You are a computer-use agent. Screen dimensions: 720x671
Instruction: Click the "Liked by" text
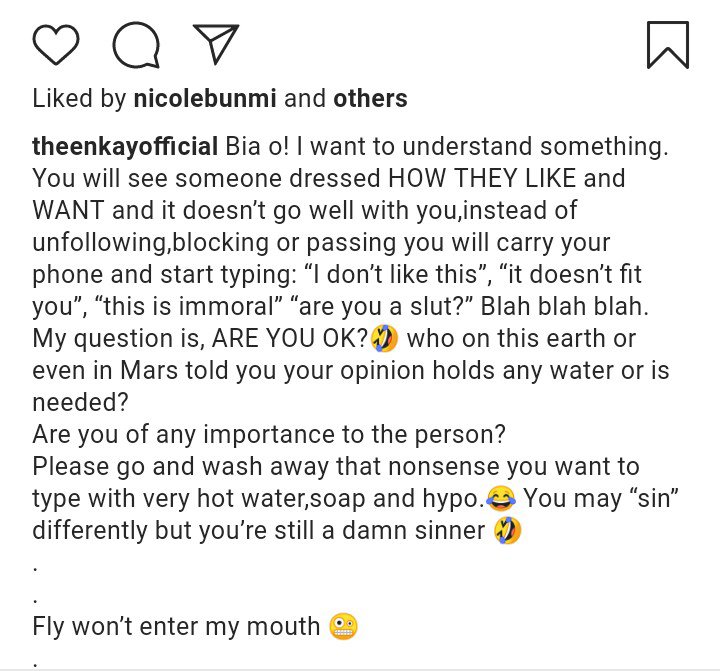pyautogui.click(x=77, y=98)
